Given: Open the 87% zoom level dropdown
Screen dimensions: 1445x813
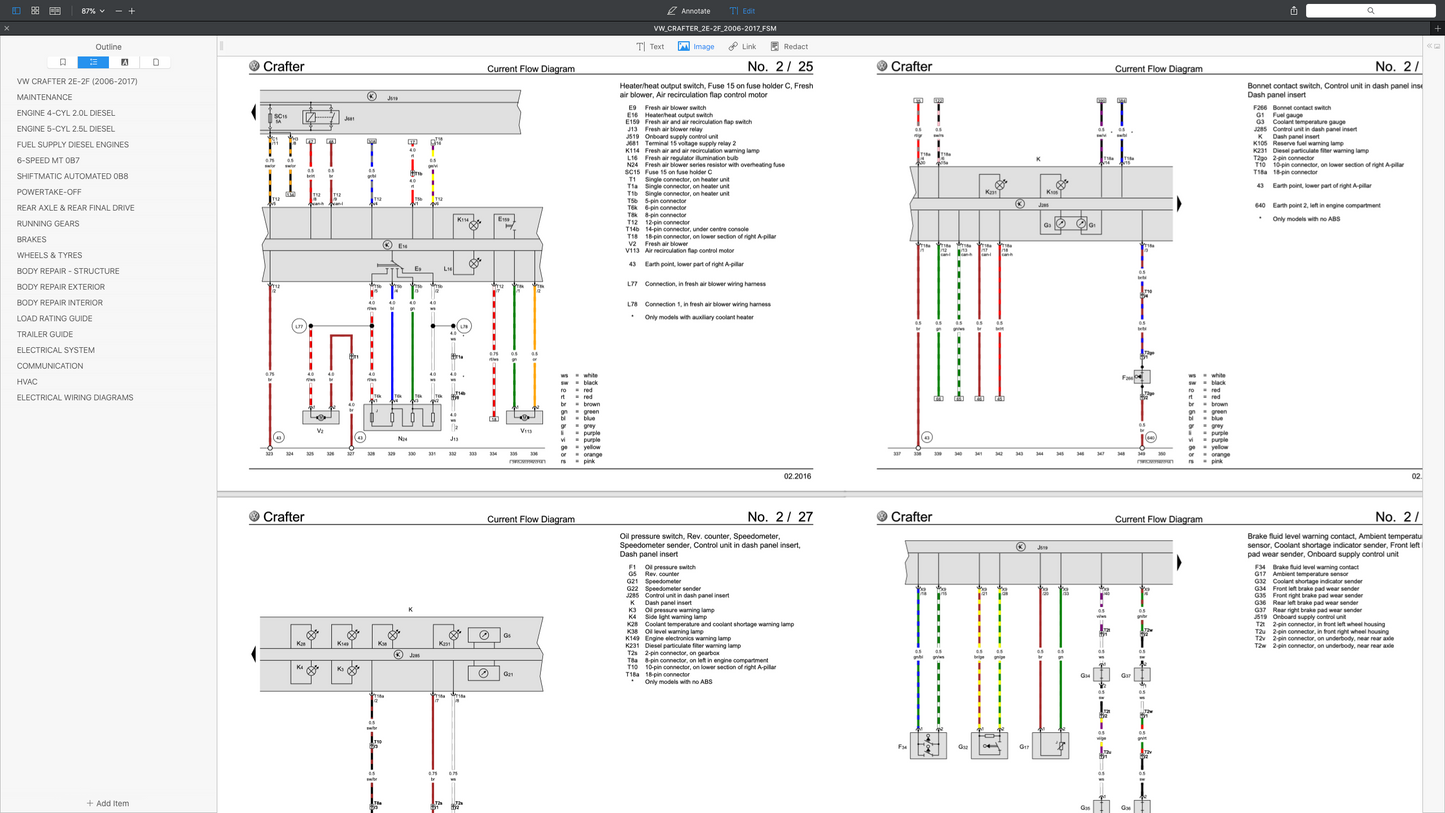Looking at the screenshot, I should (92, 11).
